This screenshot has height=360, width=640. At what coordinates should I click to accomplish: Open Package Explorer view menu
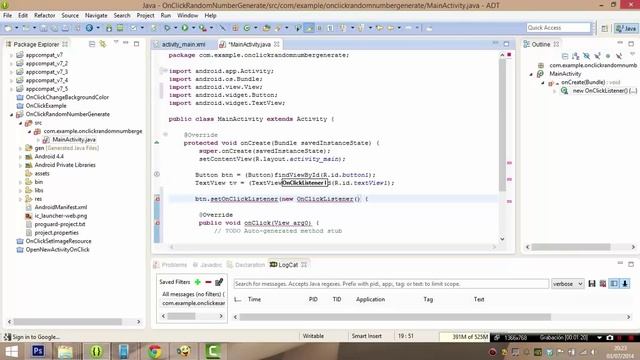coord(116,42)
